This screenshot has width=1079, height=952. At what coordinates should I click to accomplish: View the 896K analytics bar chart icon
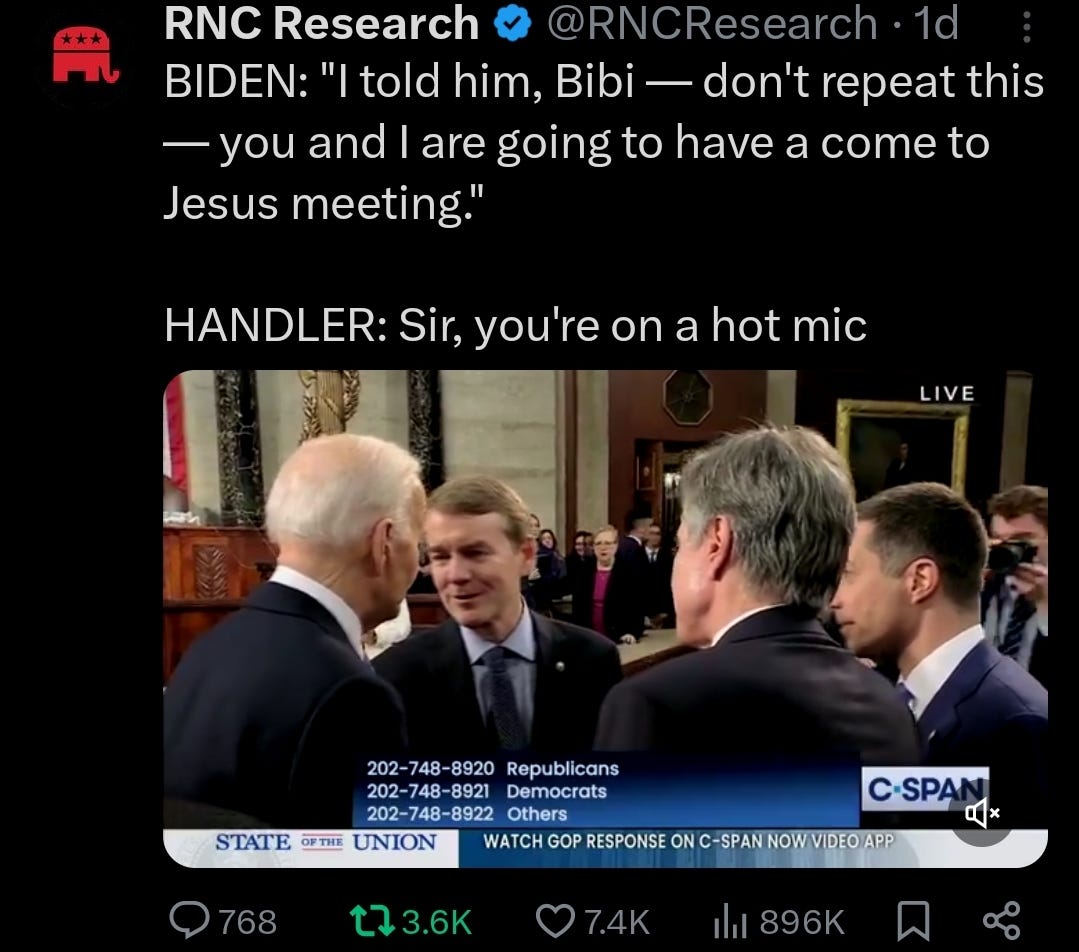729,921
